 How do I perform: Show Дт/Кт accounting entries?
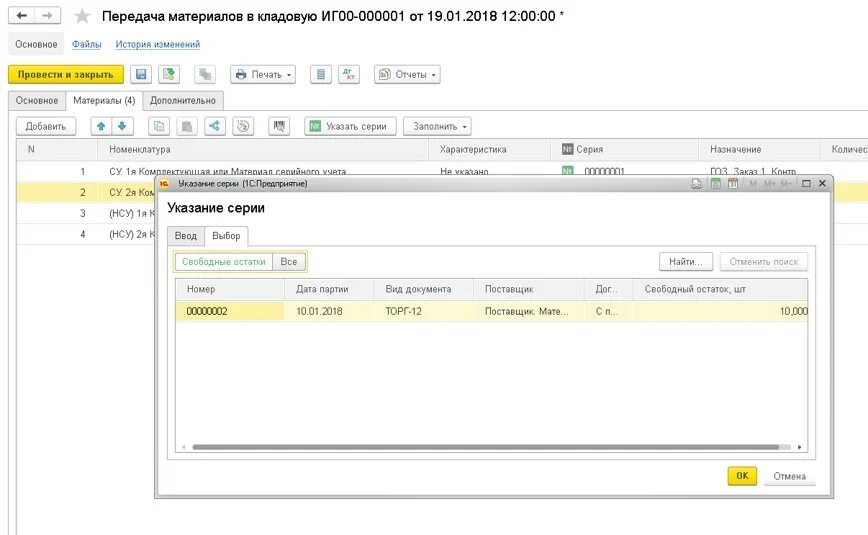(349, 74)
